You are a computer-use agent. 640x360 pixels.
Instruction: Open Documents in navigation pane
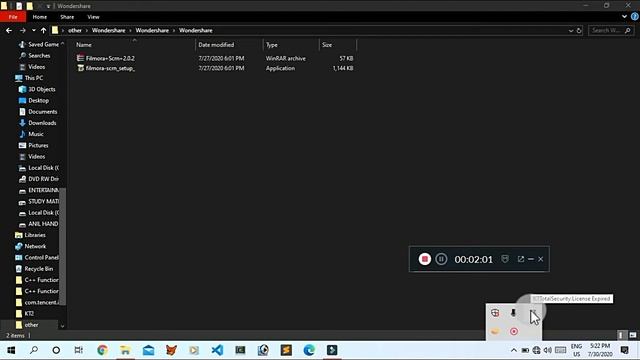point(38,111)
